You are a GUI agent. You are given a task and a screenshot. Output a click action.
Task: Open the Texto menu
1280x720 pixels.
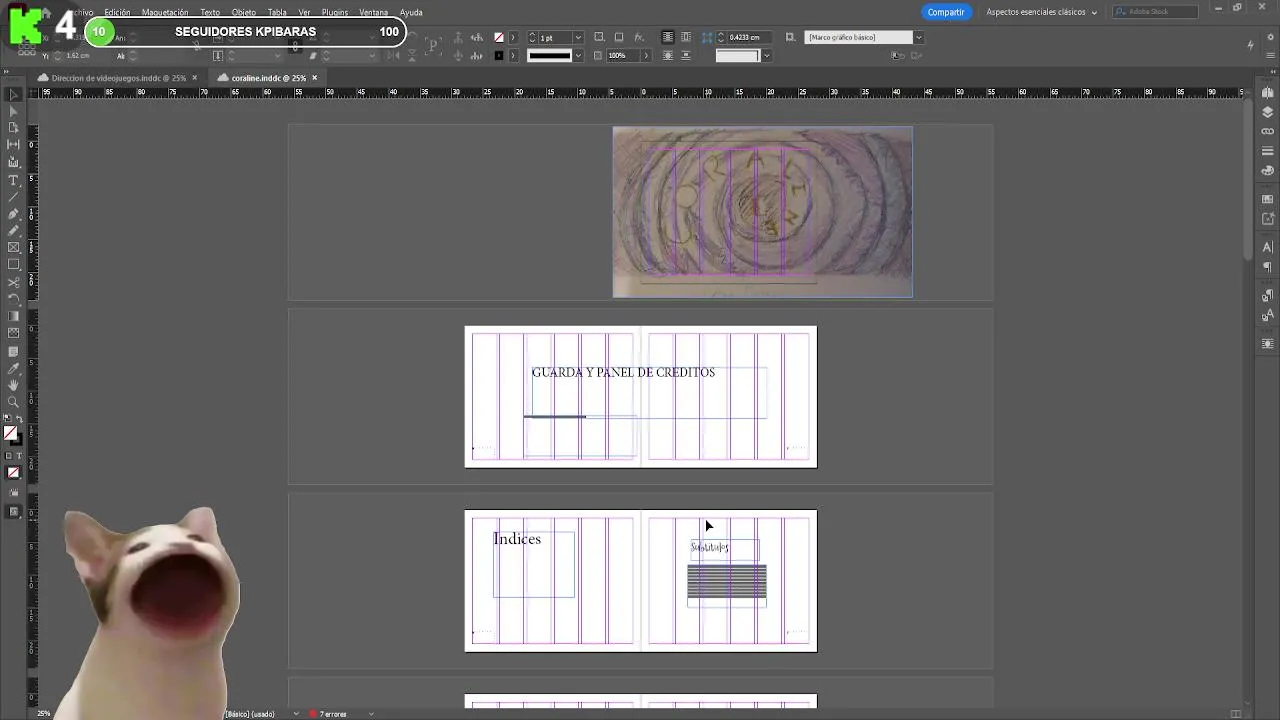pos(210,12)
